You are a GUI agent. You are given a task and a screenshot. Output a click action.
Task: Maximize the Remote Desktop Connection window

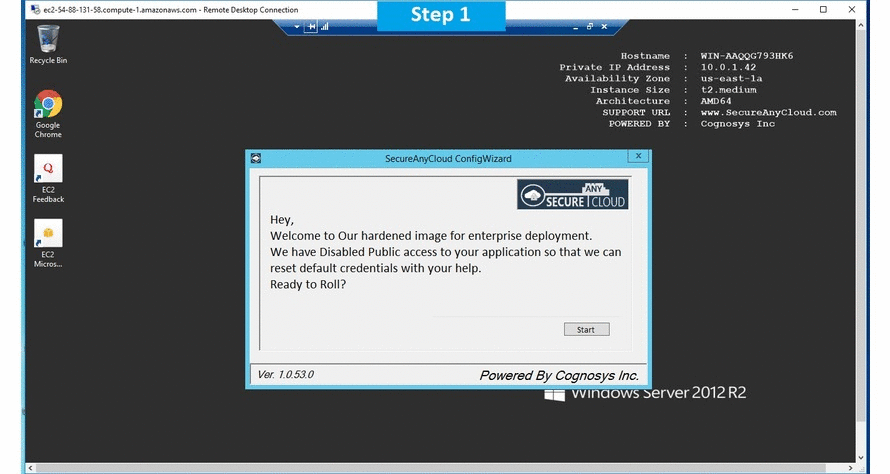tap(823, 9)
